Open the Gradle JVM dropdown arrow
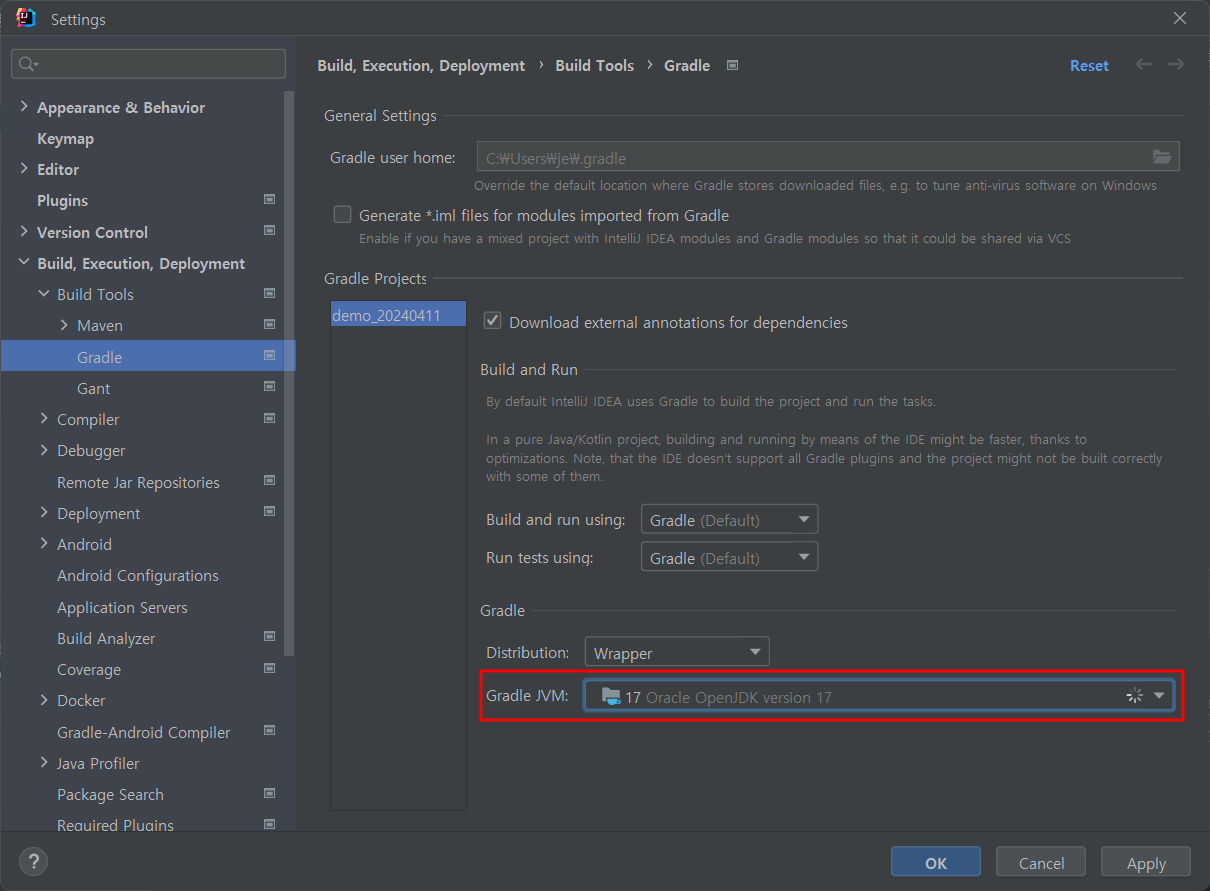This screenshot has height=891, width=1210. [1160, 696]
